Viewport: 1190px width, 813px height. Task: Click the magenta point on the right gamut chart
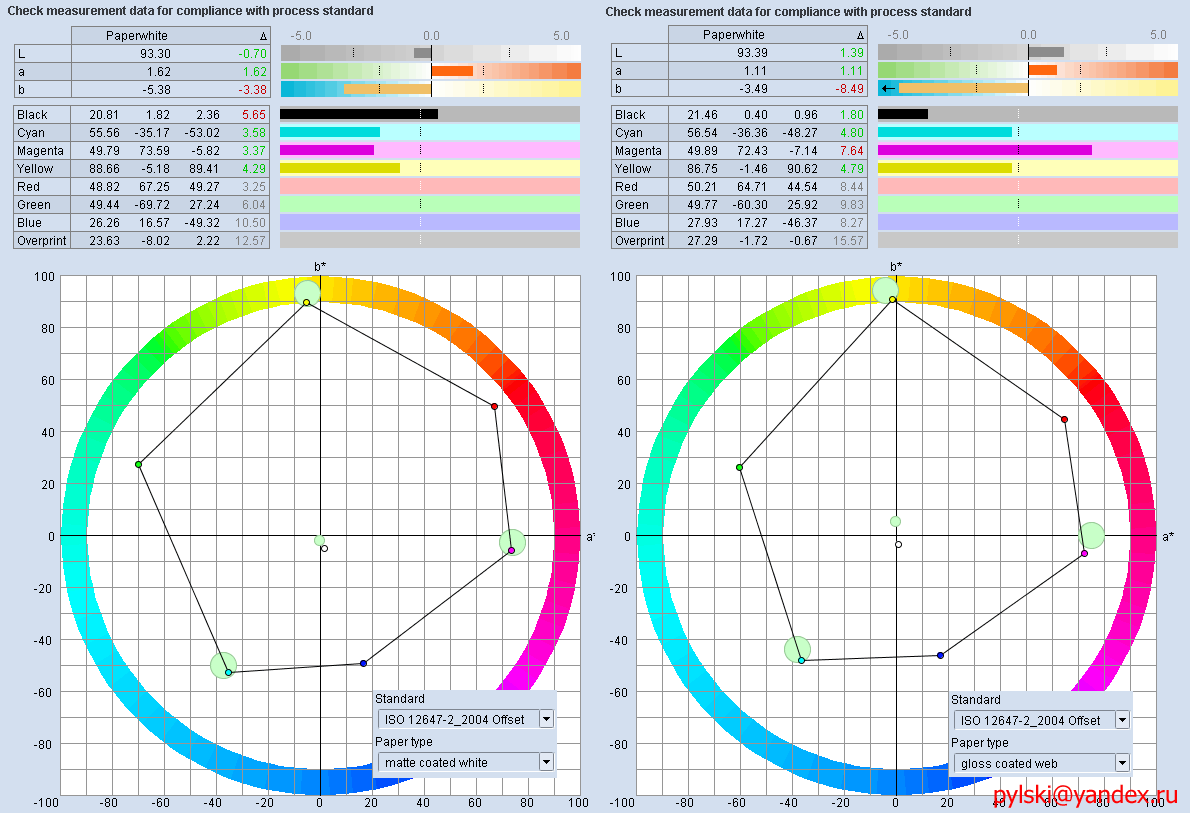pyautogui.click(x=1084, y=553)
